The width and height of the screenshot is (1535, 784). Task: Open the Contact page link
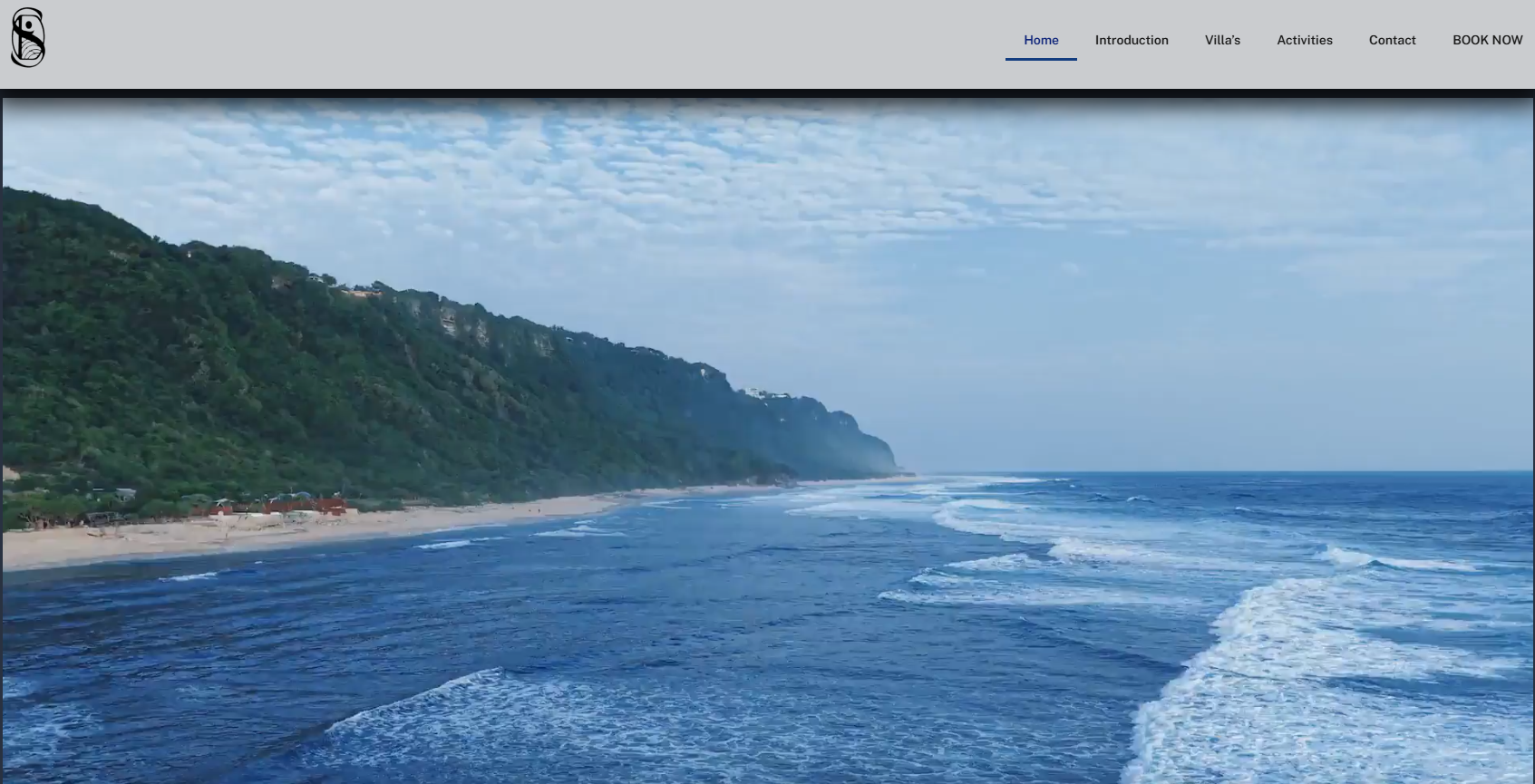pyautogui.click(x=1392, y=40)
